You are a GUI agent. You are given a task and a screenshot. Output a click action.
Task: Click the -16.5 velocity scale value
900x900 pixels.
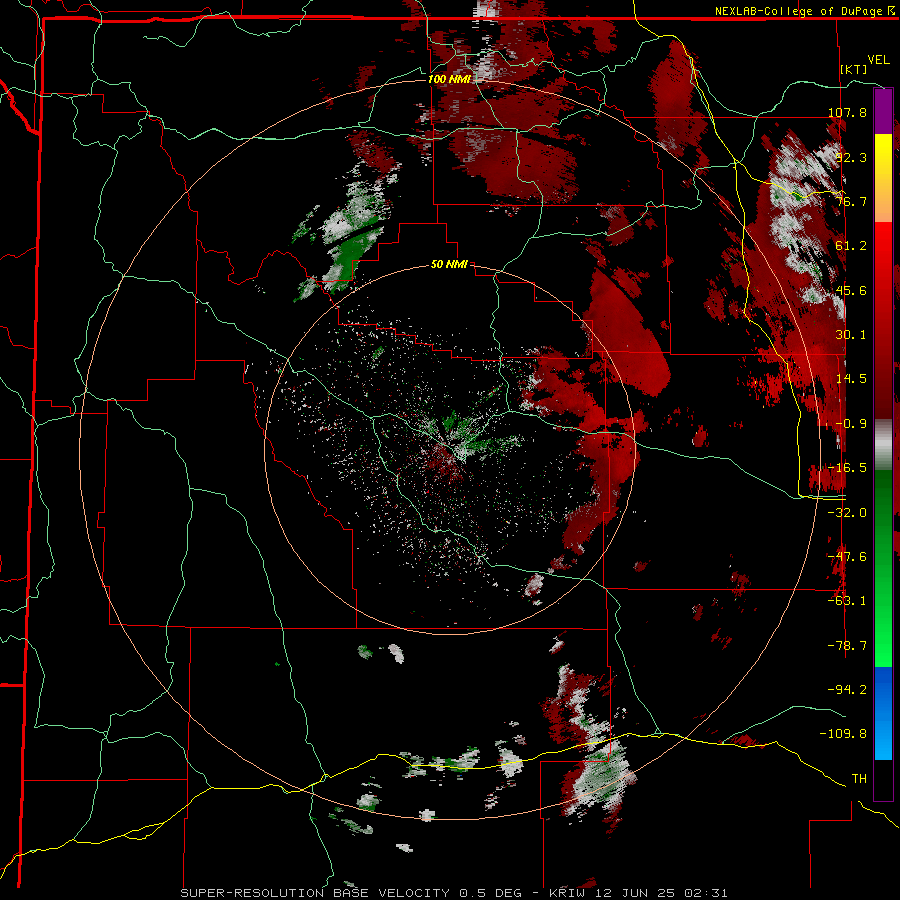coord(848,468)
